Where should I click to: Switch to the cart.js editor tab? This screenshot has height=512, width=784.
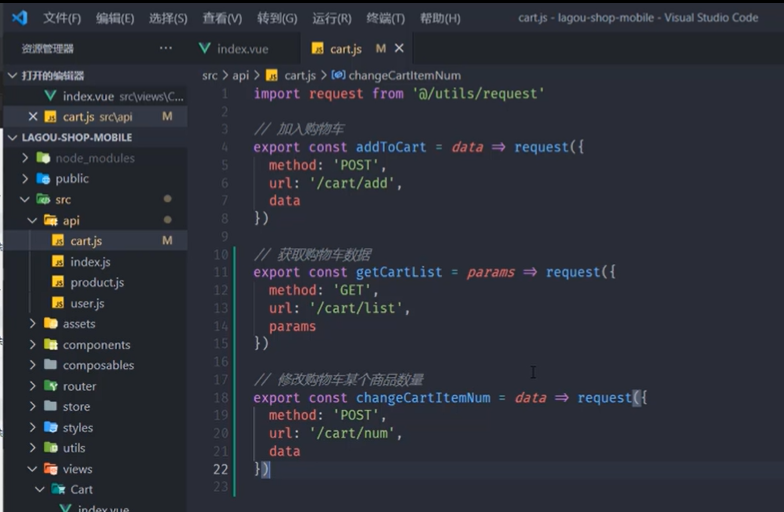(345, 48)
